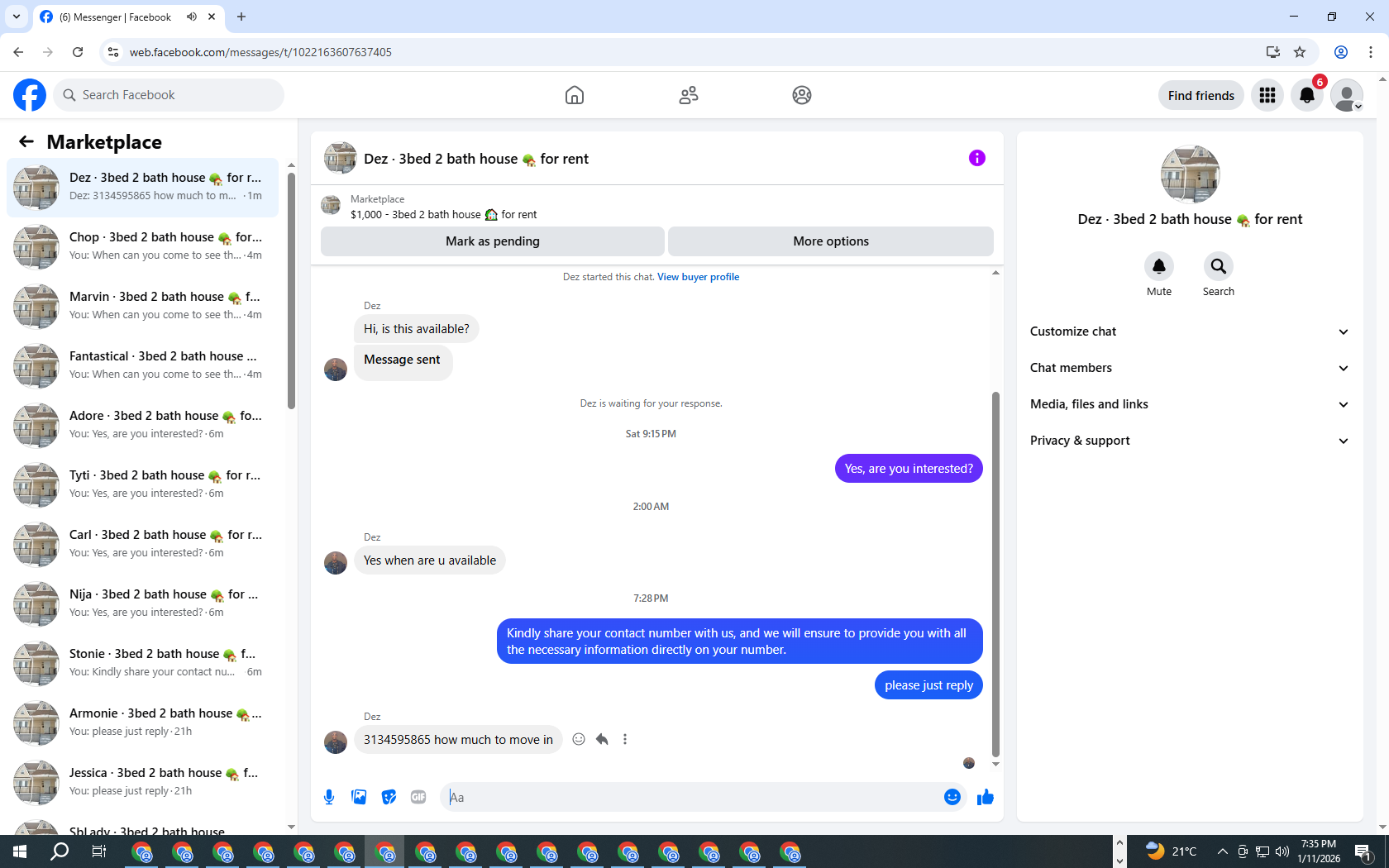
Task: Reply to the 3134595865 message
Action: [x=602, y=739]
